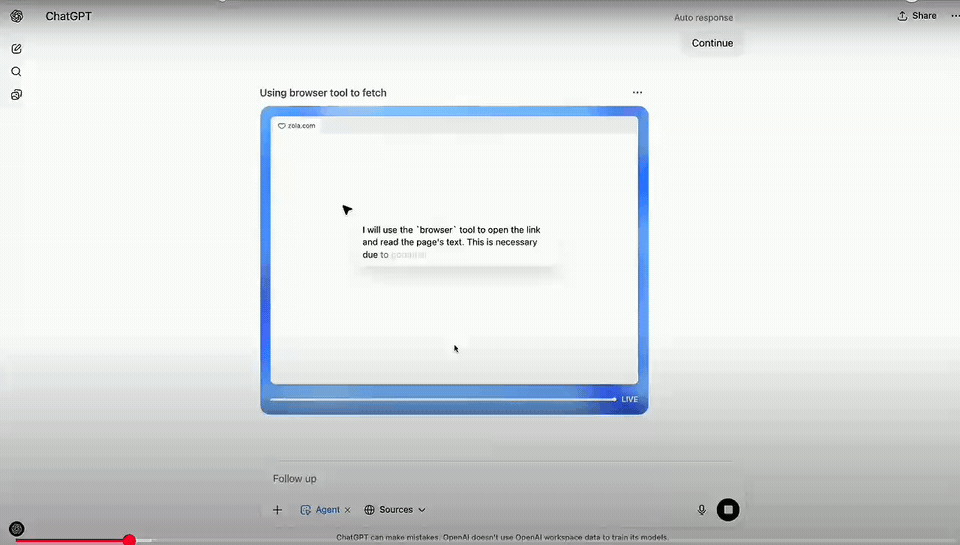Viewport: 960px width, 545px height.
Task: Start a new chat with the compose icon
Action: 17,48
